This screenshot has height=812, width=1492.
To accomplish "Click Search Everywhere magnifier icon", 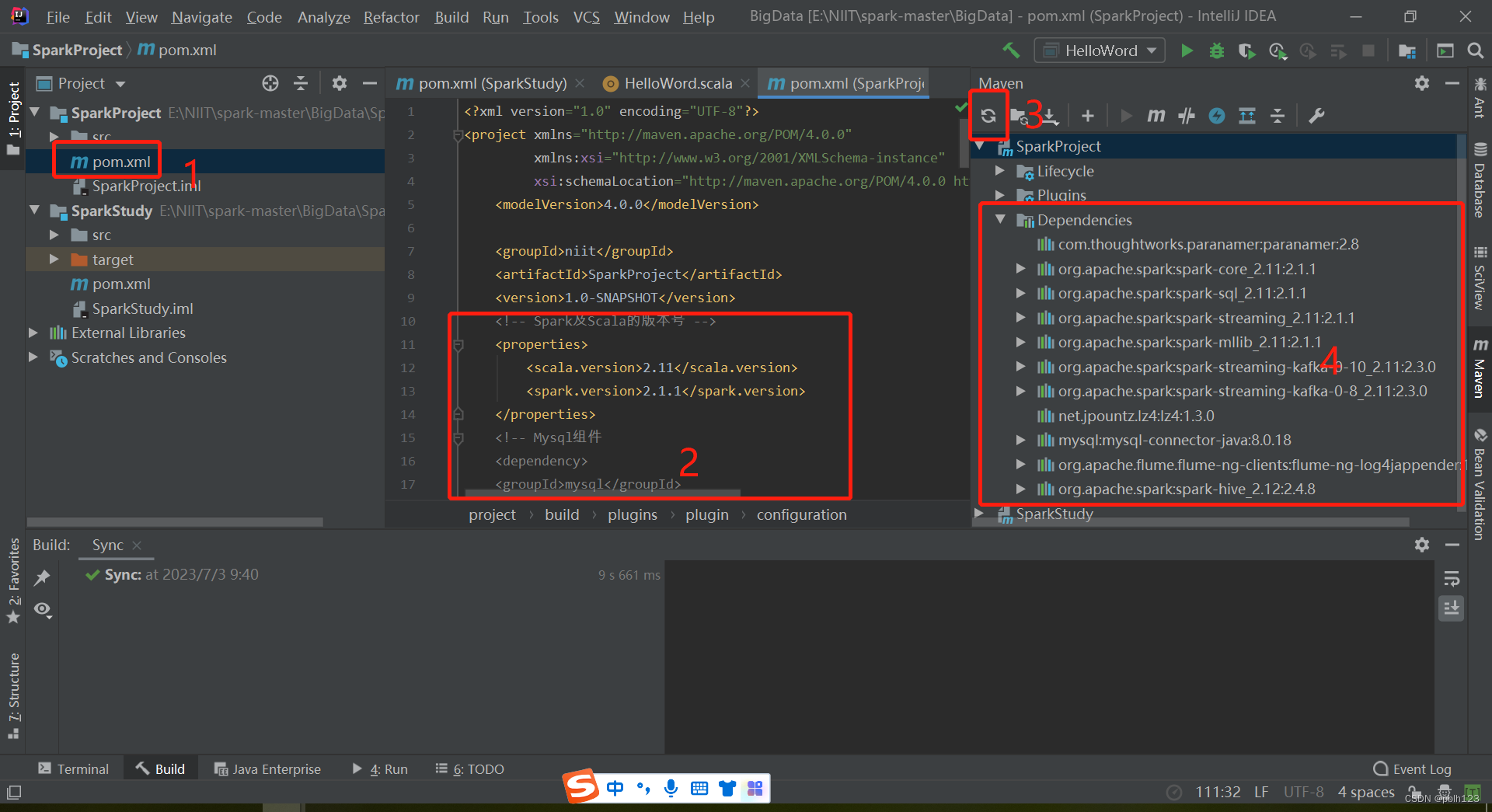I will pyautogui.click(x=1475, y=51).
